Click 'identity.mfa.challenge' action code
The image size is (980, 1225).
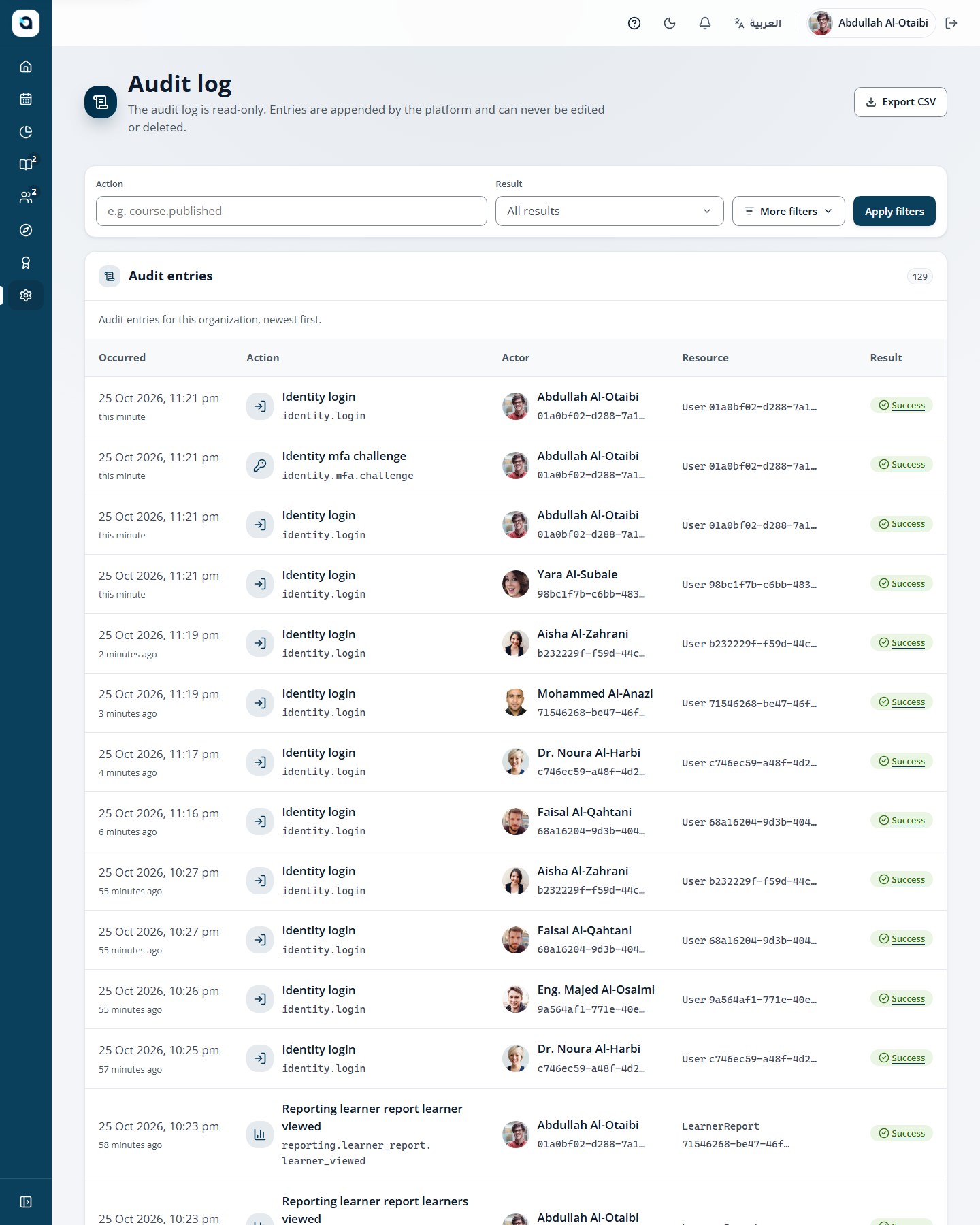tap(348, 476)
